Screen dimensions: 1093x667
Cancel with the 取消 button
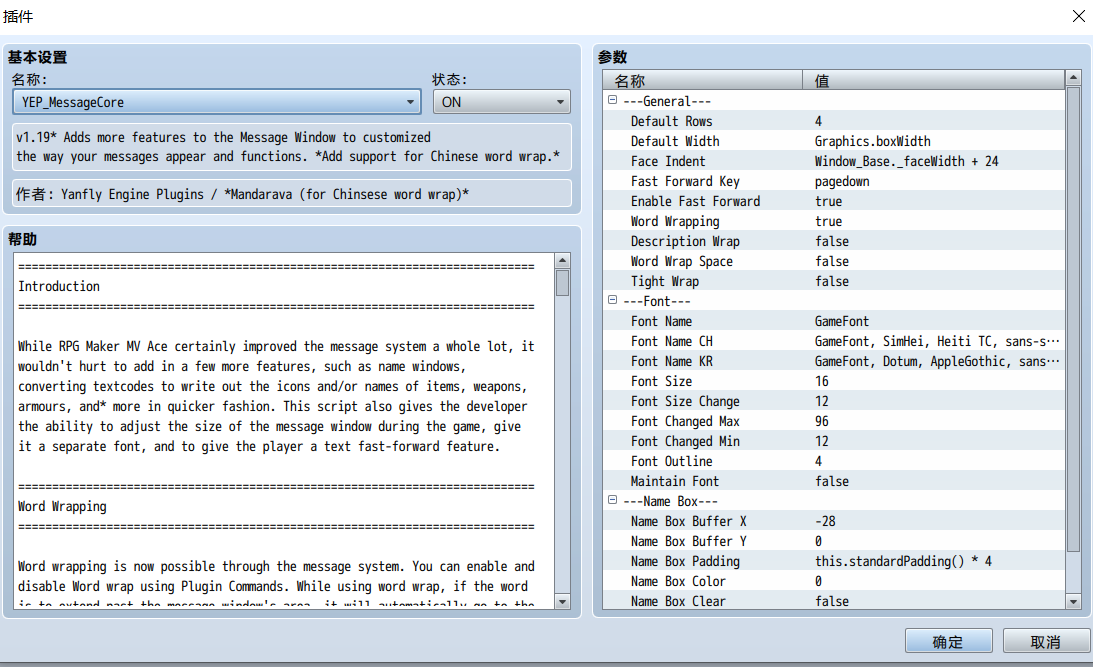(x=1046, y=641)
